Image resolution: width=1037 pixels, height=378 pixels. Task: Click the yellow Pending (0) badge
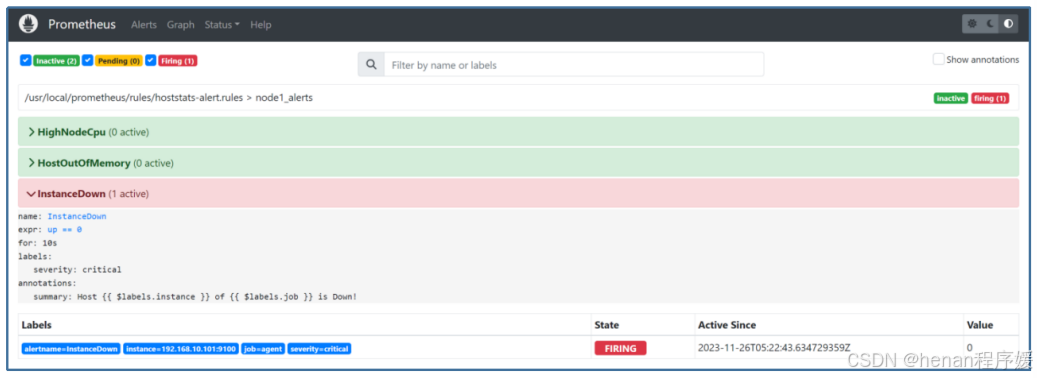[119, 61]
